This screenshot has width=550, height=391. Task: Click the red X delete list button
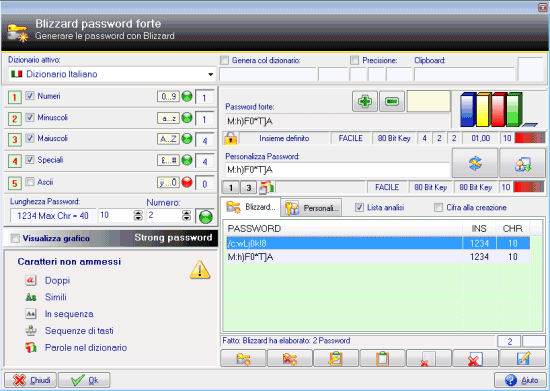tap(475, 358)
